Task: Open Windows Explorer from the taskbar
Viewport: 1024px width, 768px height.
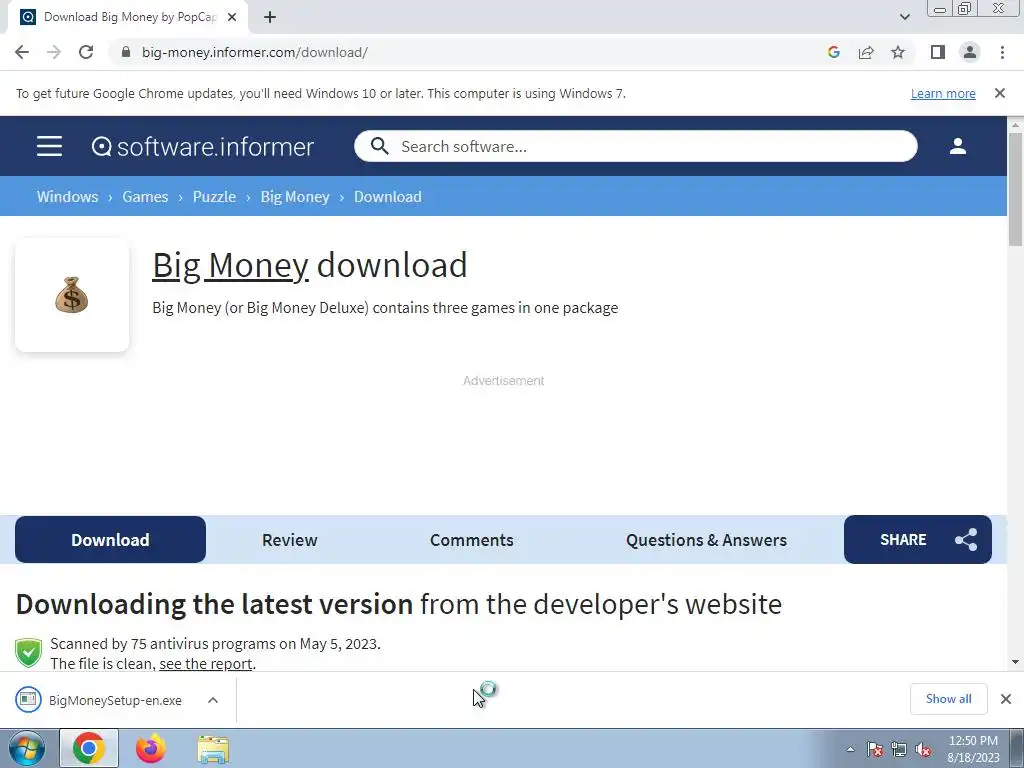Action: (213, 748)
